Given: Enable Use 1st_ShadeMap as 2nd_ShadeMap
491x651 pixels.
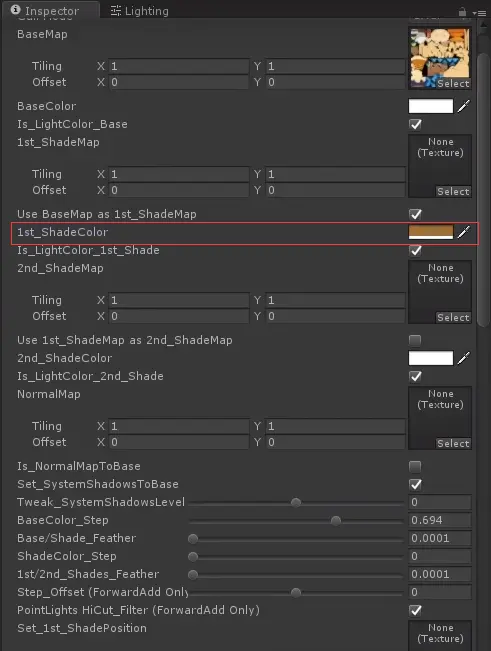Looking at the screenshot, I should [415, 340].
